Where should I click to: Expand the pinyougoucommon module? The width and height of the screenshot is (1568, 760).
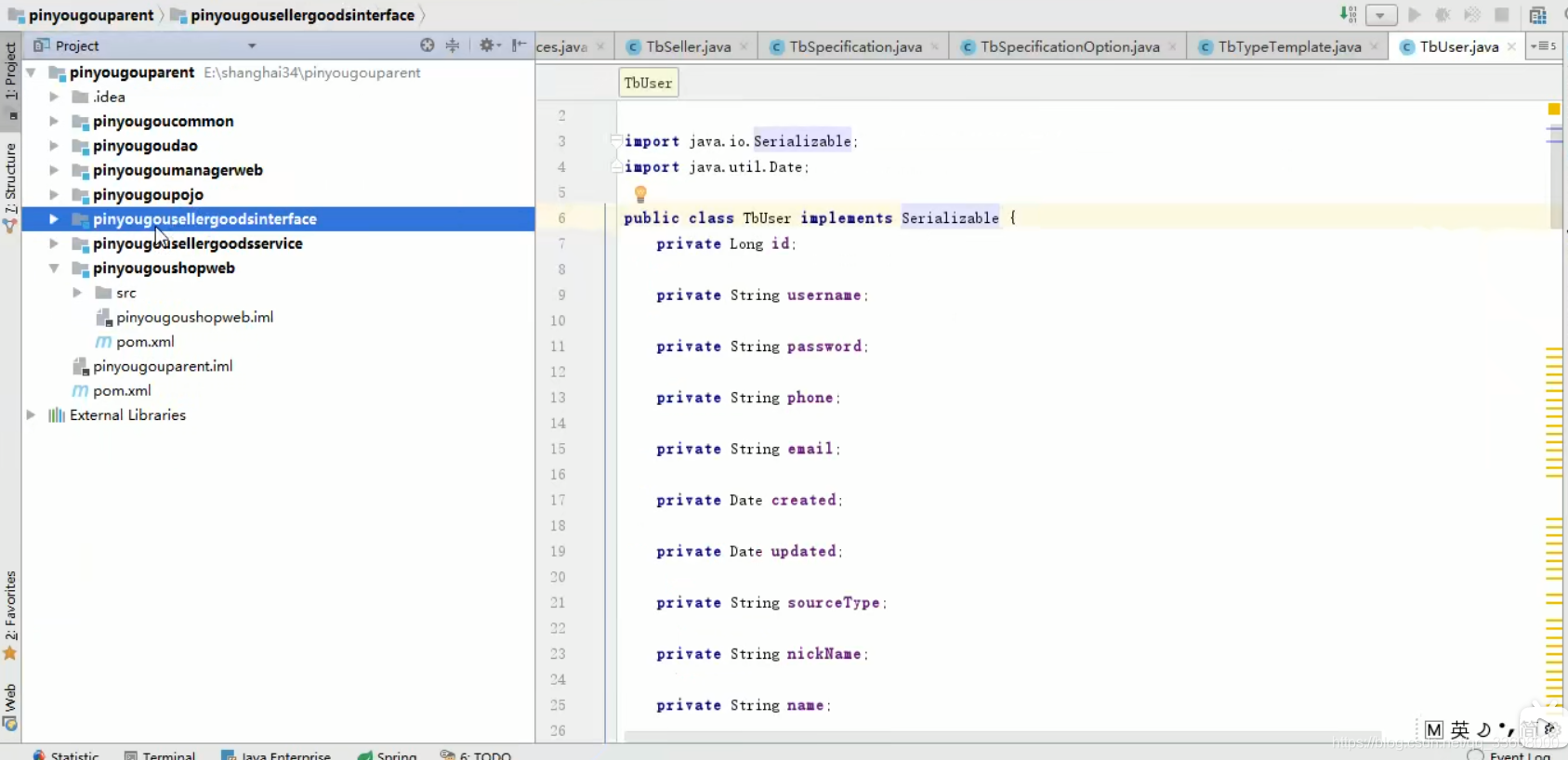[x=54, y=121]
